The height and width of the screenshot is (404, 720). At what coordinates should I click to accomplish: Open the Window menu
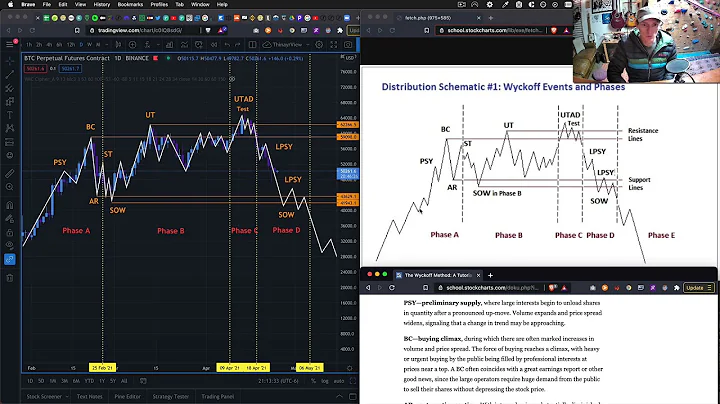coord(200,4)
